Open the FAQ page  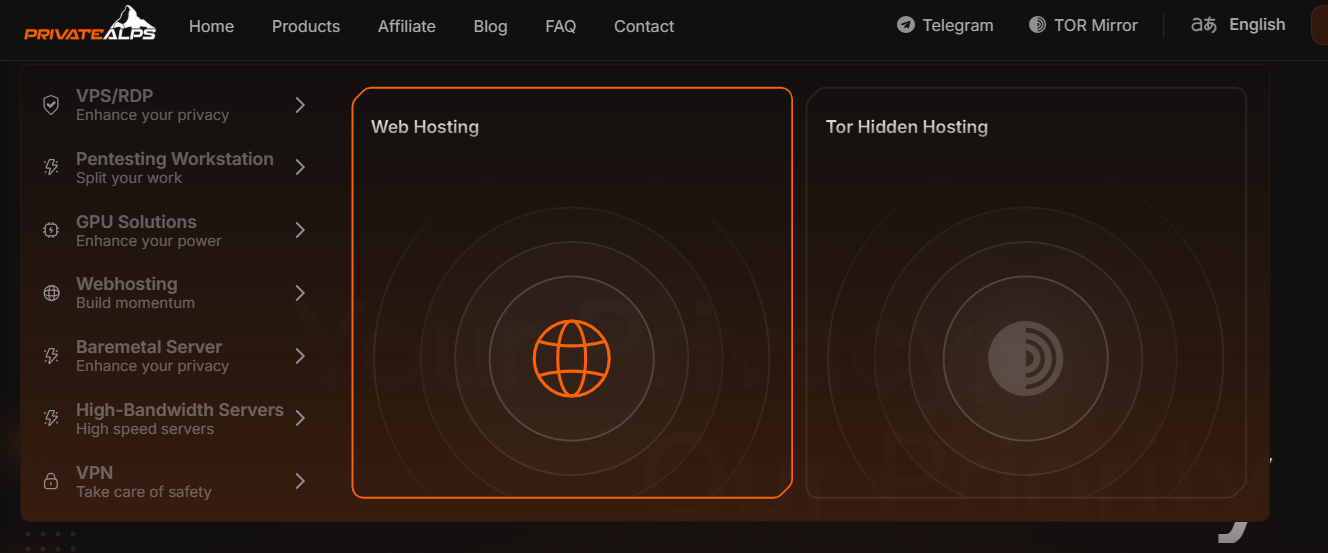[x=561, y=26]
